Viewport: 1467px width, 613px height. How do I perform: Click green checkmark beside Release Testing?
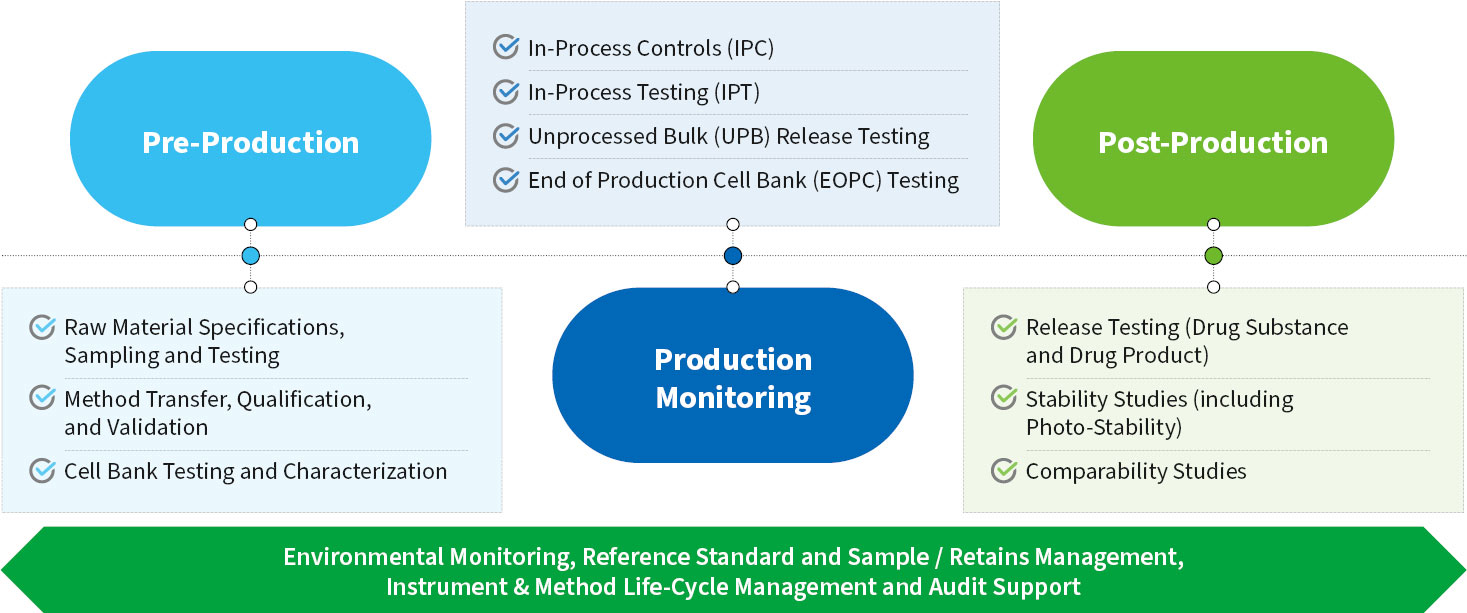click(1004, 327)
